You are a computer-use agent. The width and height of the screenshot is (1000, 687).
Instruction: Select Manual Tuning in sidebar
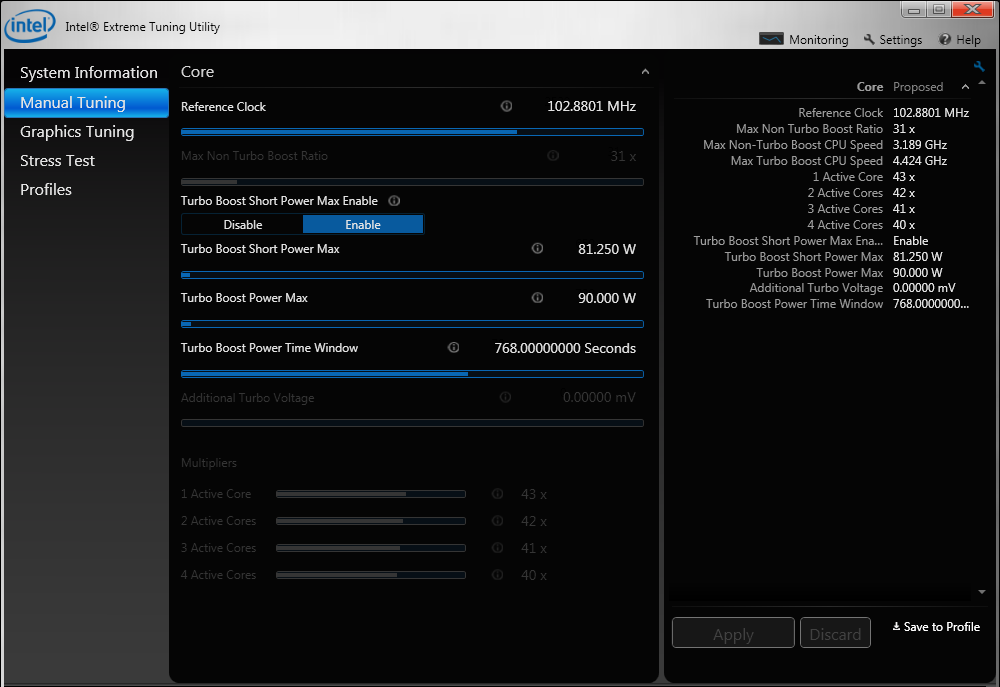pos(87,103)
